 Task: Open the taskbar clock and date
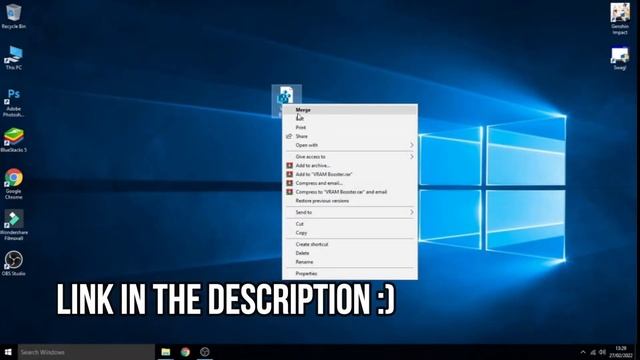[x=621, y=352]
